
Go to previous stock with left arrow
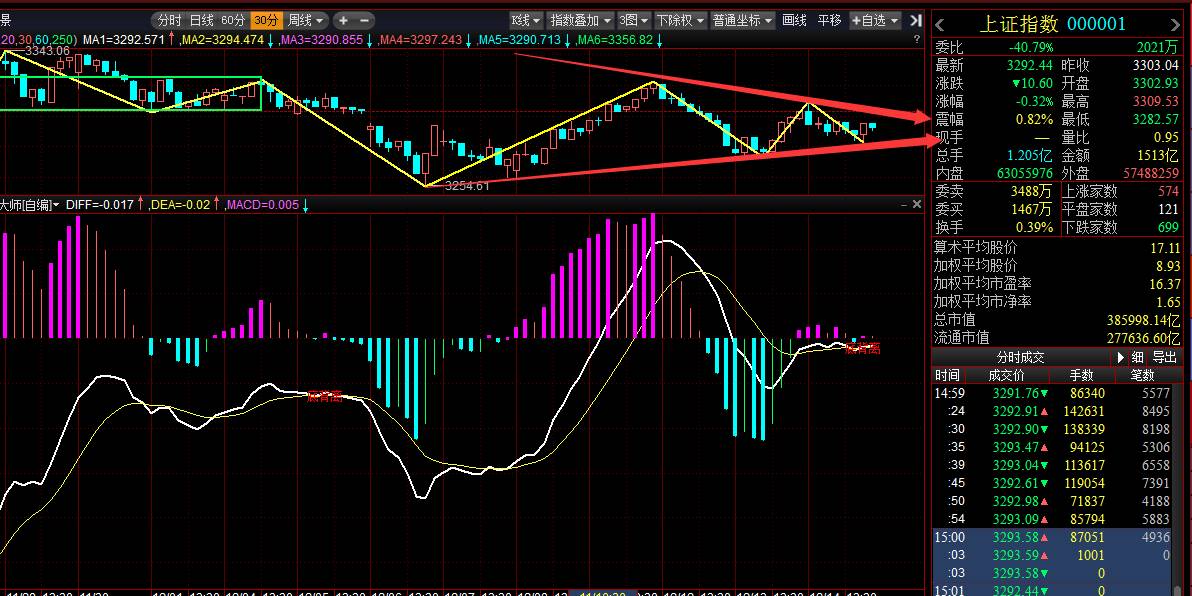(940, 24)
